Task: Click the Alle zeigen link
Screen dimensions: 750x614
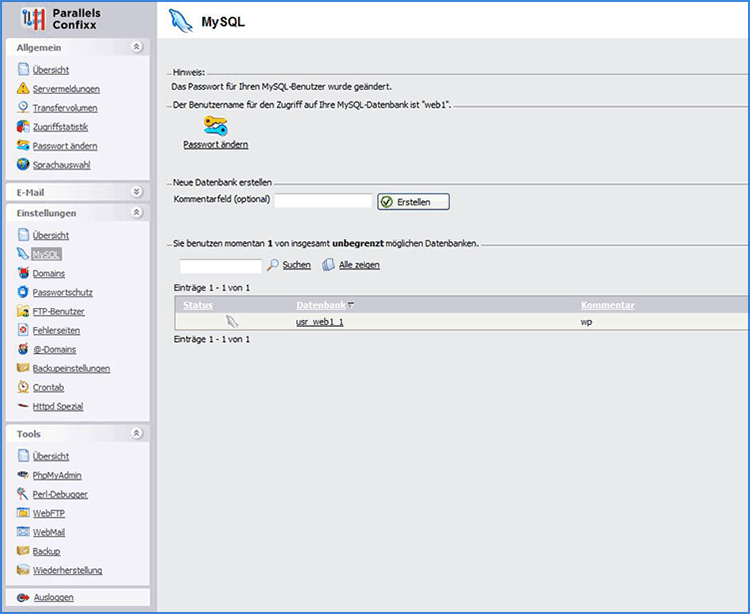Action: tap(359, 265)
